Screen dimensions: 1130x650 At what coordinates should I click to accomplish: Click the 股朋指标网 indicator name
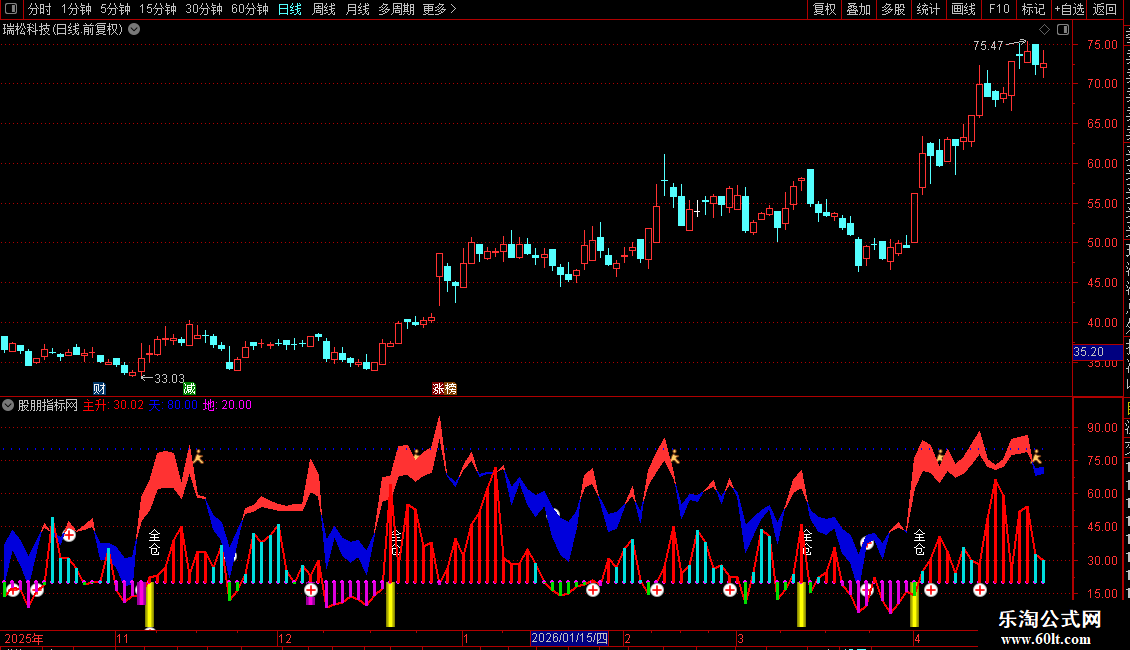(x=48, y=405)
